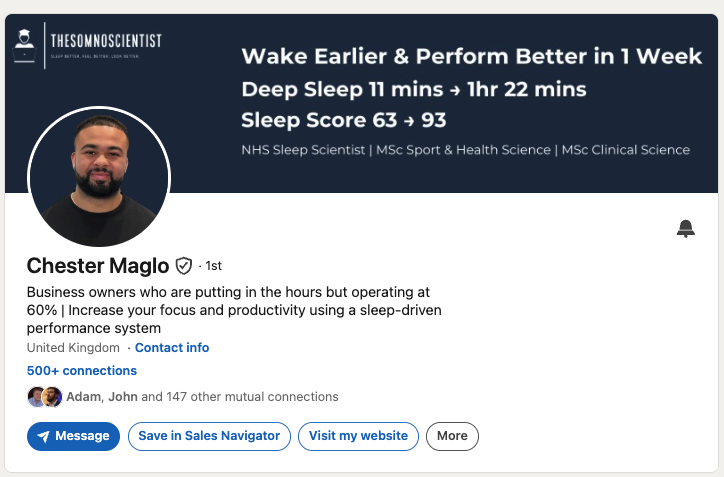Image resolution: width=724 pixels, height=477 pixels.
Task: Click the second mutual connection avatar
Action: click(x=53, y=397)
